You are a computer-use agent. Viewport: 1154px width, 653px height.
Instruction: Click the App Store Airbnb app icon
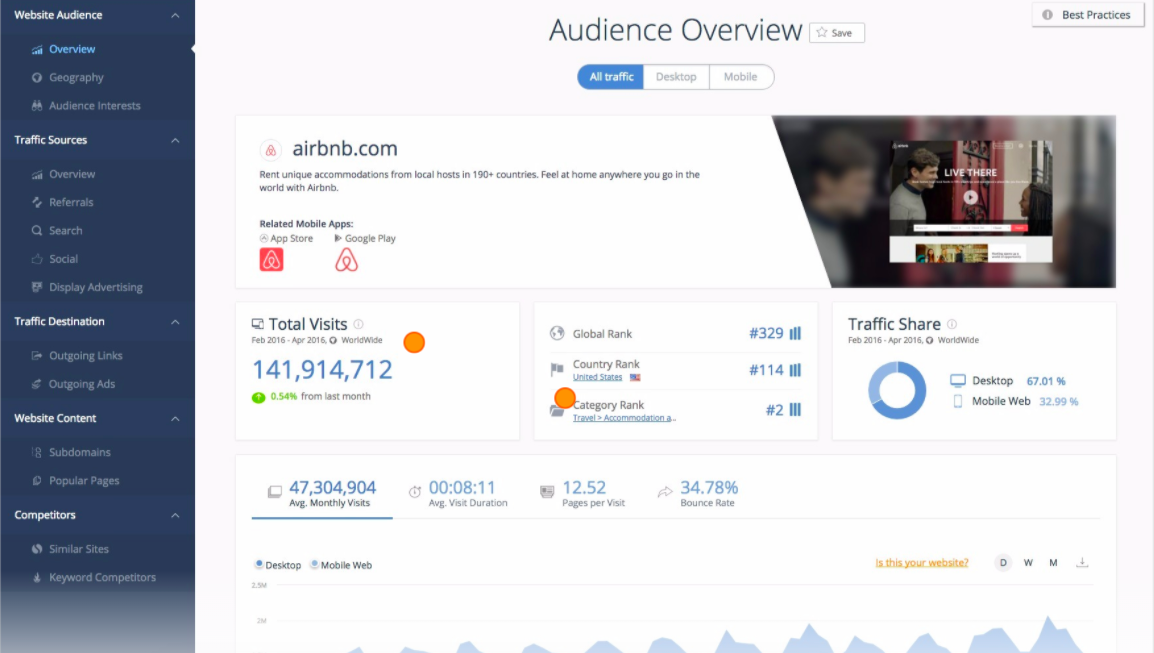272,260
